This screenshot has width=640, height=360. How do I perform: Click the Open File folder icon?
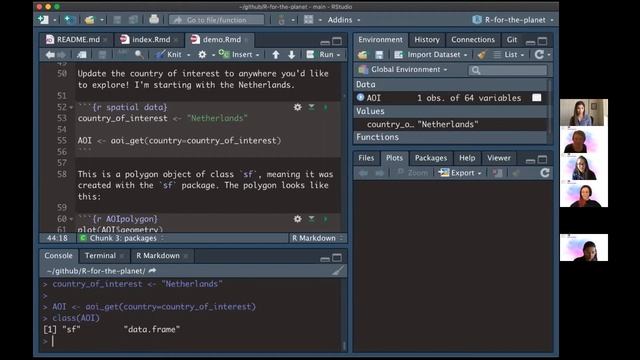(90, 20)
